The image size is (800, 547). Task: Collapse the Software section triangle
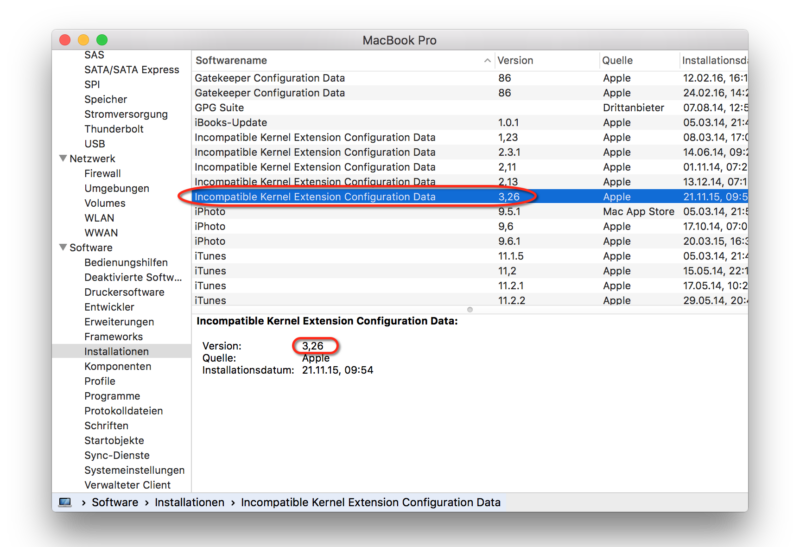(63, 247)
